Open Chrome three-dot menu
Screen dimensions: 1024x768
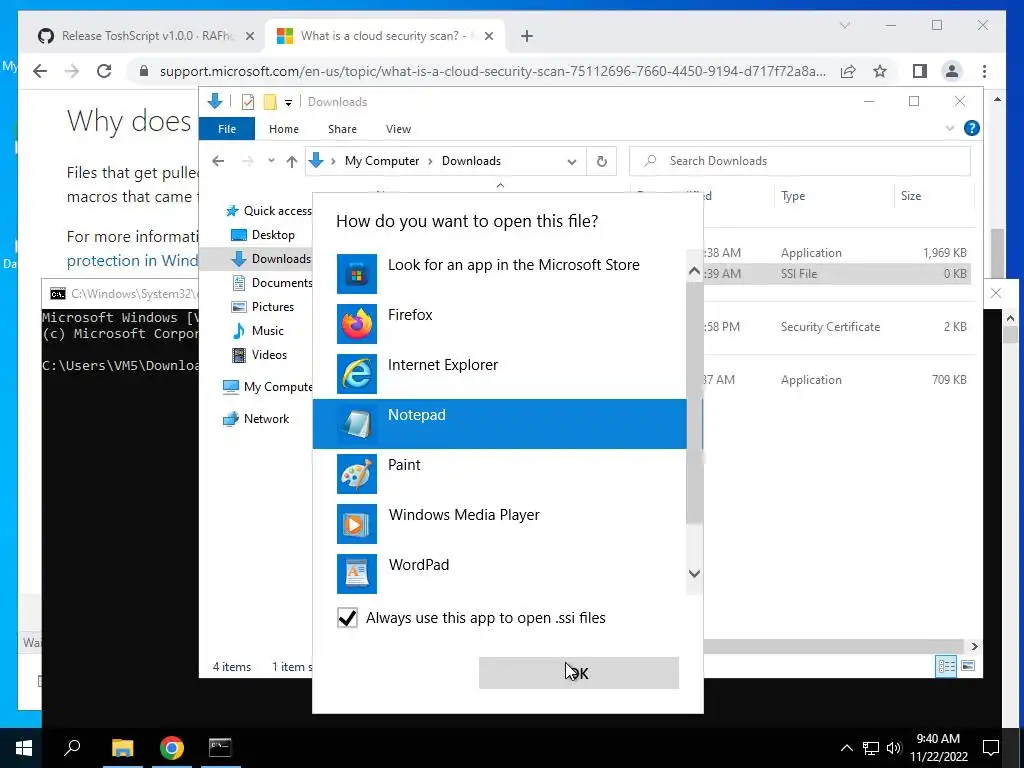984,71
